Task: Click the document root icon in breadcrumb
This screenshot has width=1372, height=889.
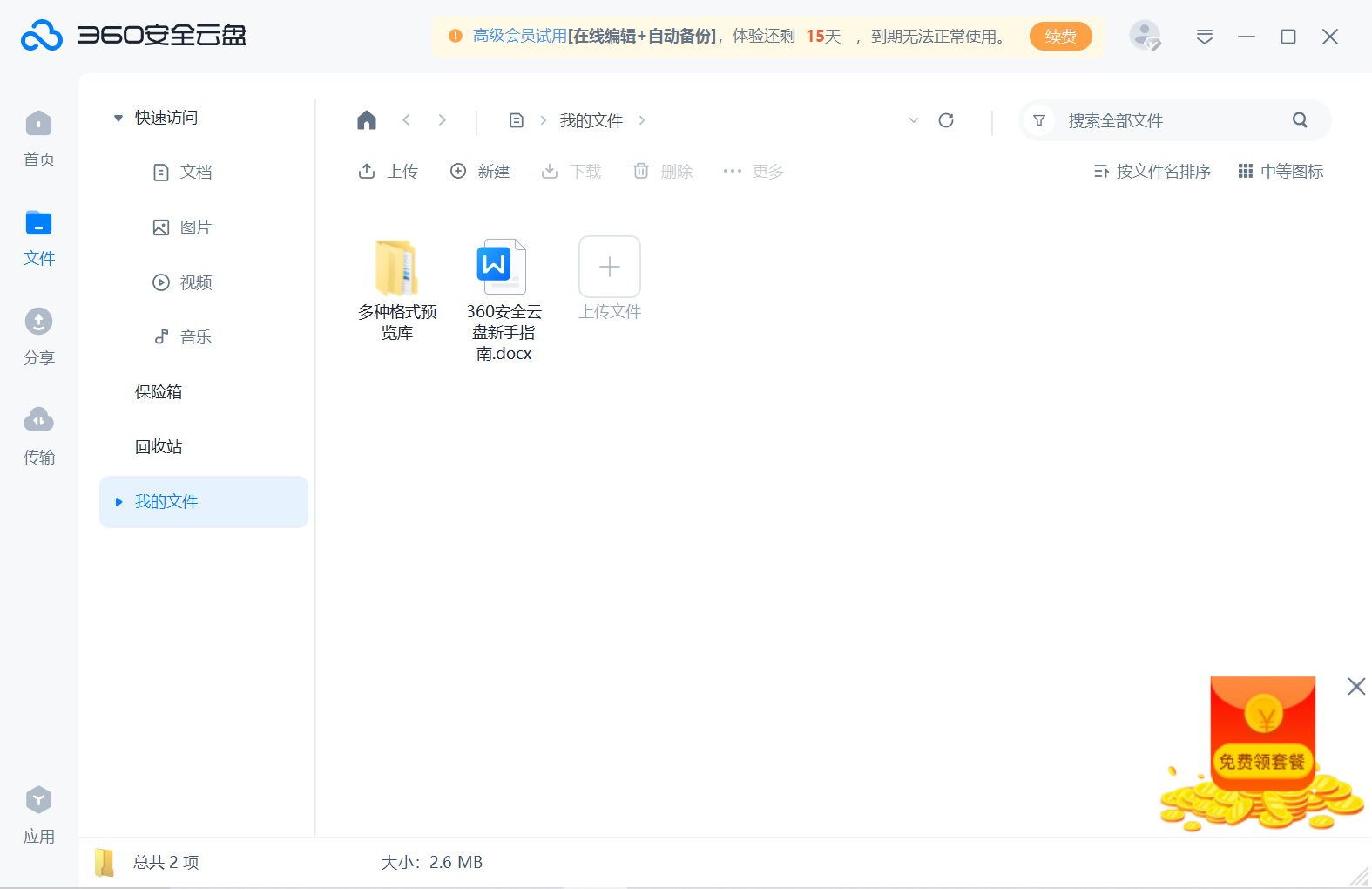Action: click(x=517, y=120)
